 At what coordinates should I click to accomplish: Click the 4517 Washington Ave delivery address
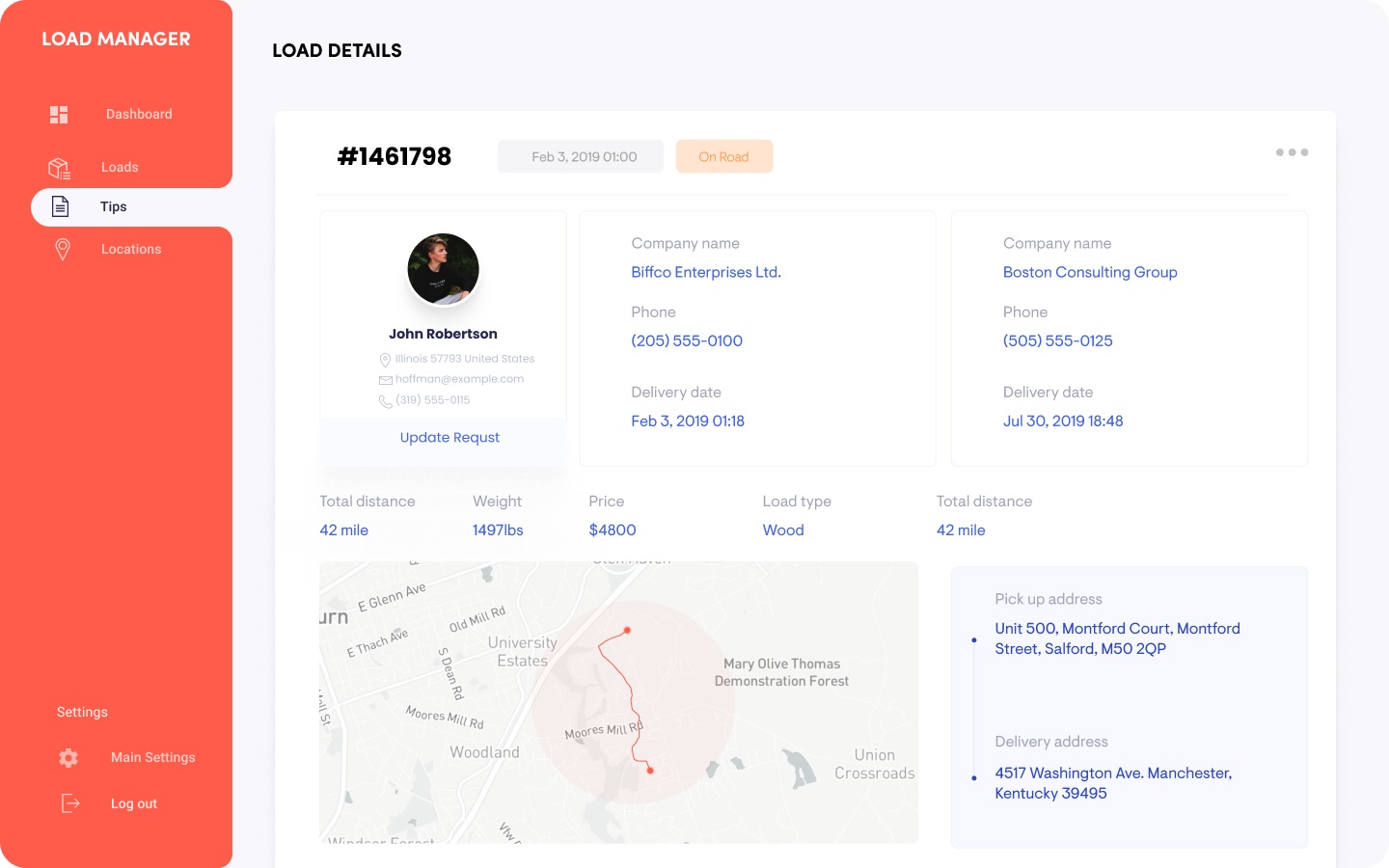pos(1113,783)
